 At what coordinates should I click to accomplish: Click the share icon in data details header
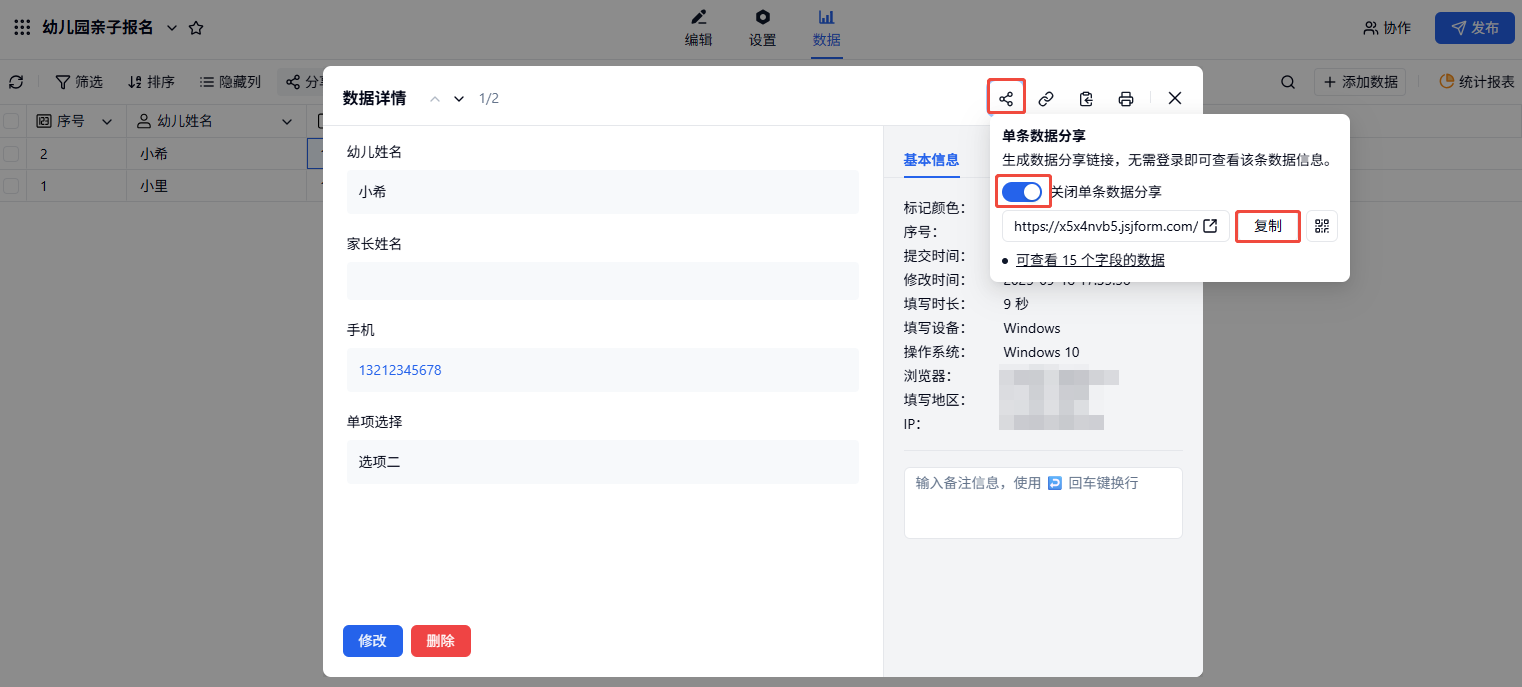point(1006,98)
